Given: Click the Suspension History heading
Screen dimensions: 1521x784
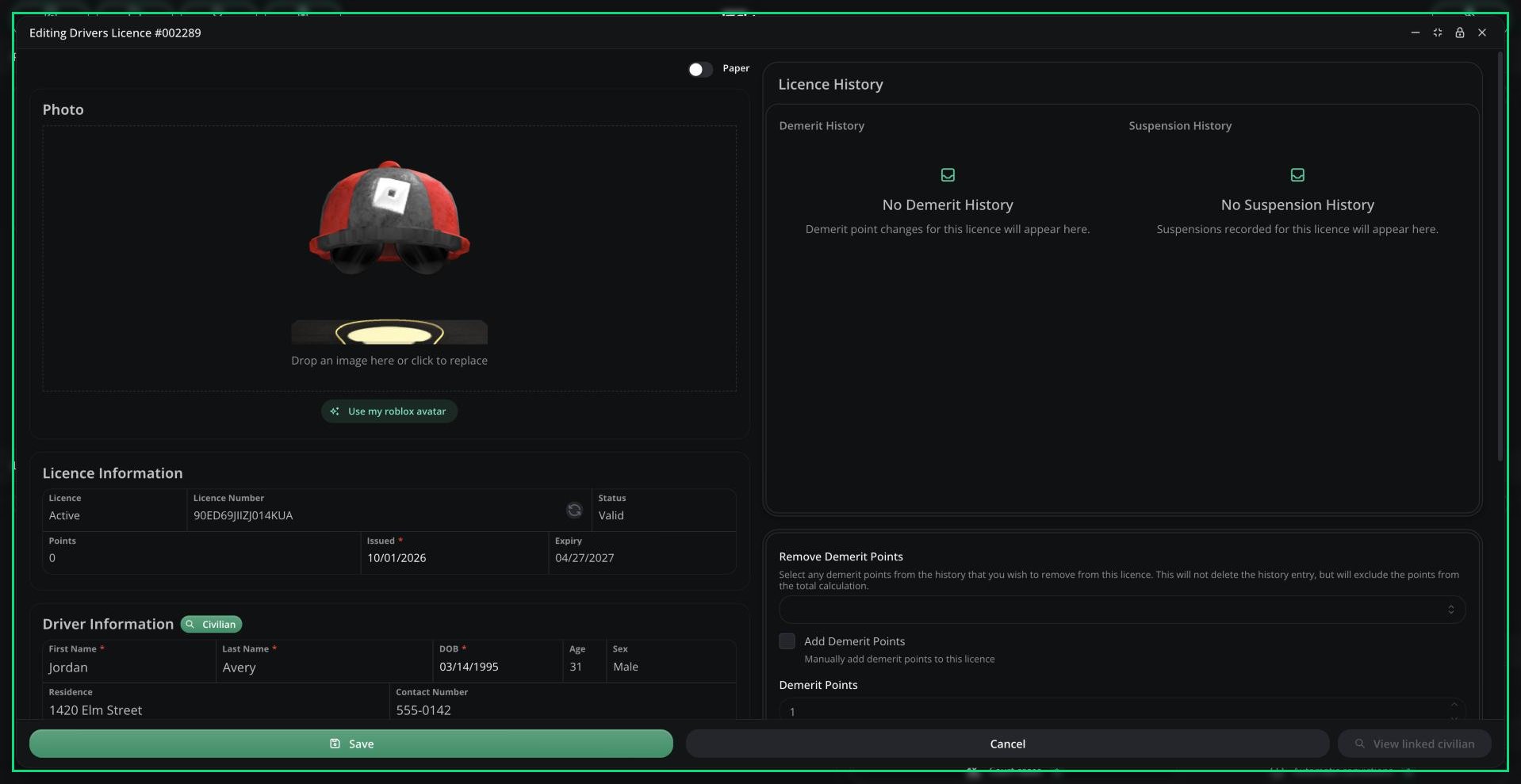Looking at the screenshot, I should [1180, 125].
